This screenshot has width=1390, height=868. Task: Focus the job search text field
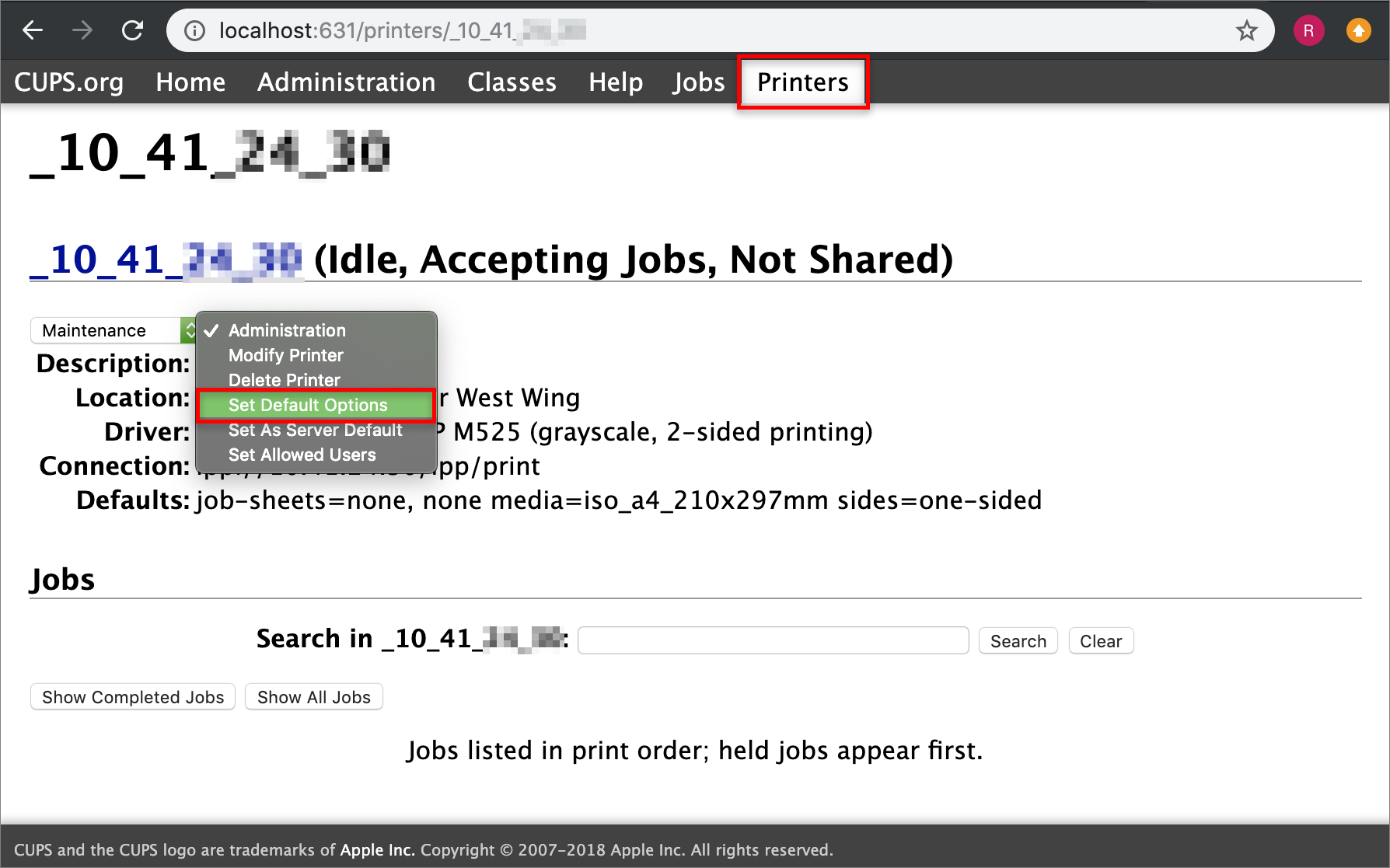[x=774, y=641]
